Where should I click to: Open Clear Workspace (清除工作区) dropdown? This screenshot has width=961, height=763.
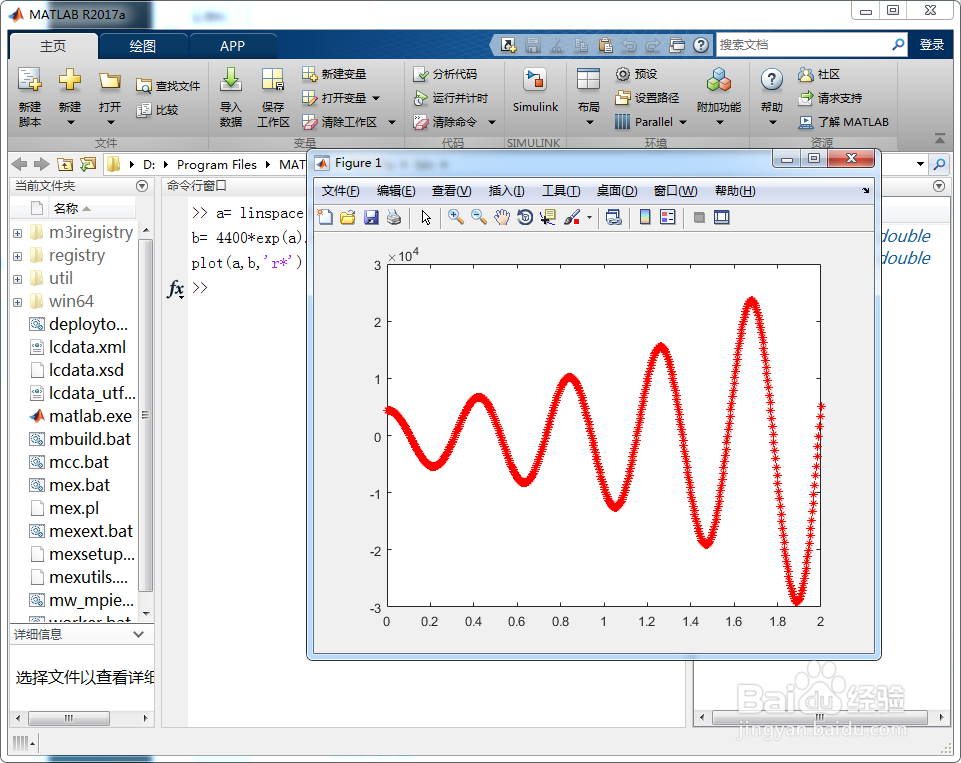[392, 122]
